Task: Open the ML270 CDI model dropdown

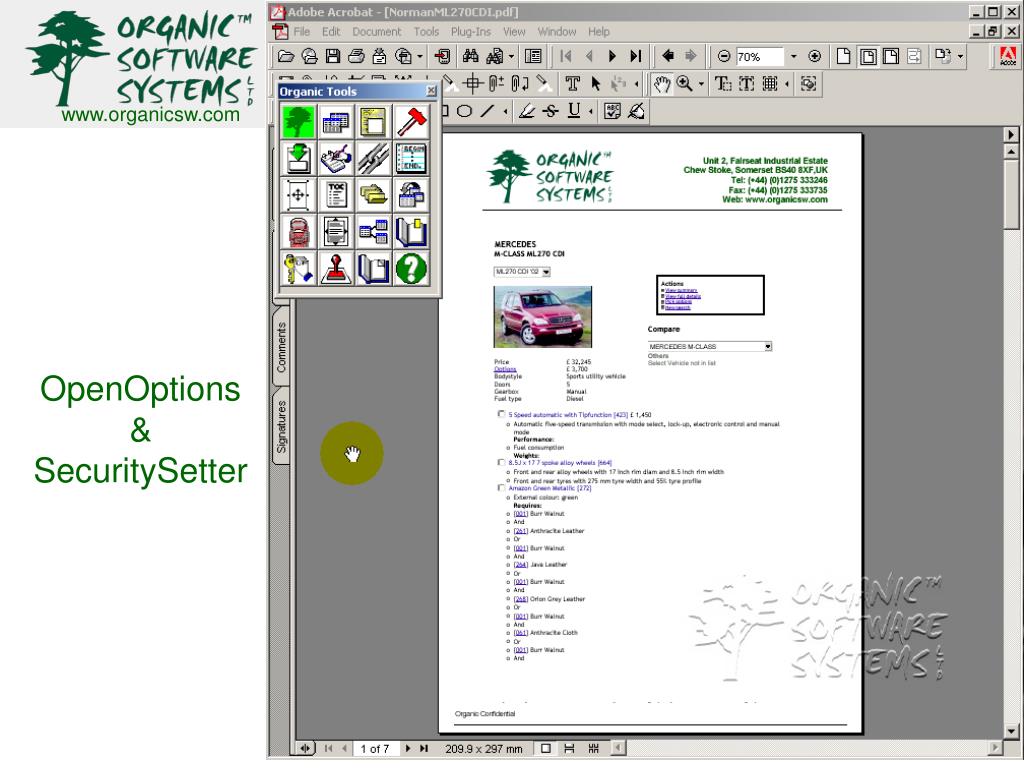Action: tap(546, 272)
